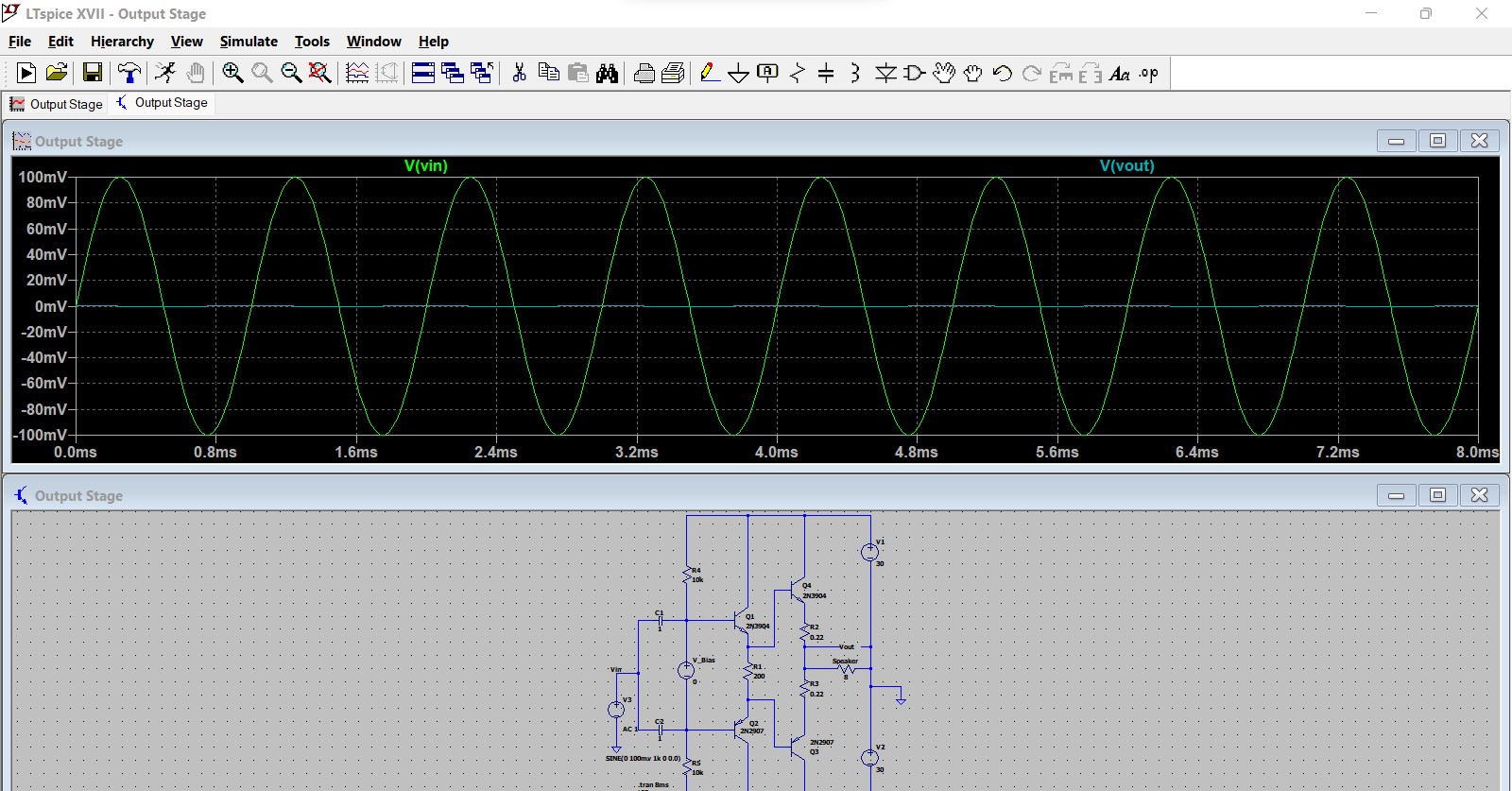Open the View menu
Screen dimensions: 1512x791
(x=186, y=42)
